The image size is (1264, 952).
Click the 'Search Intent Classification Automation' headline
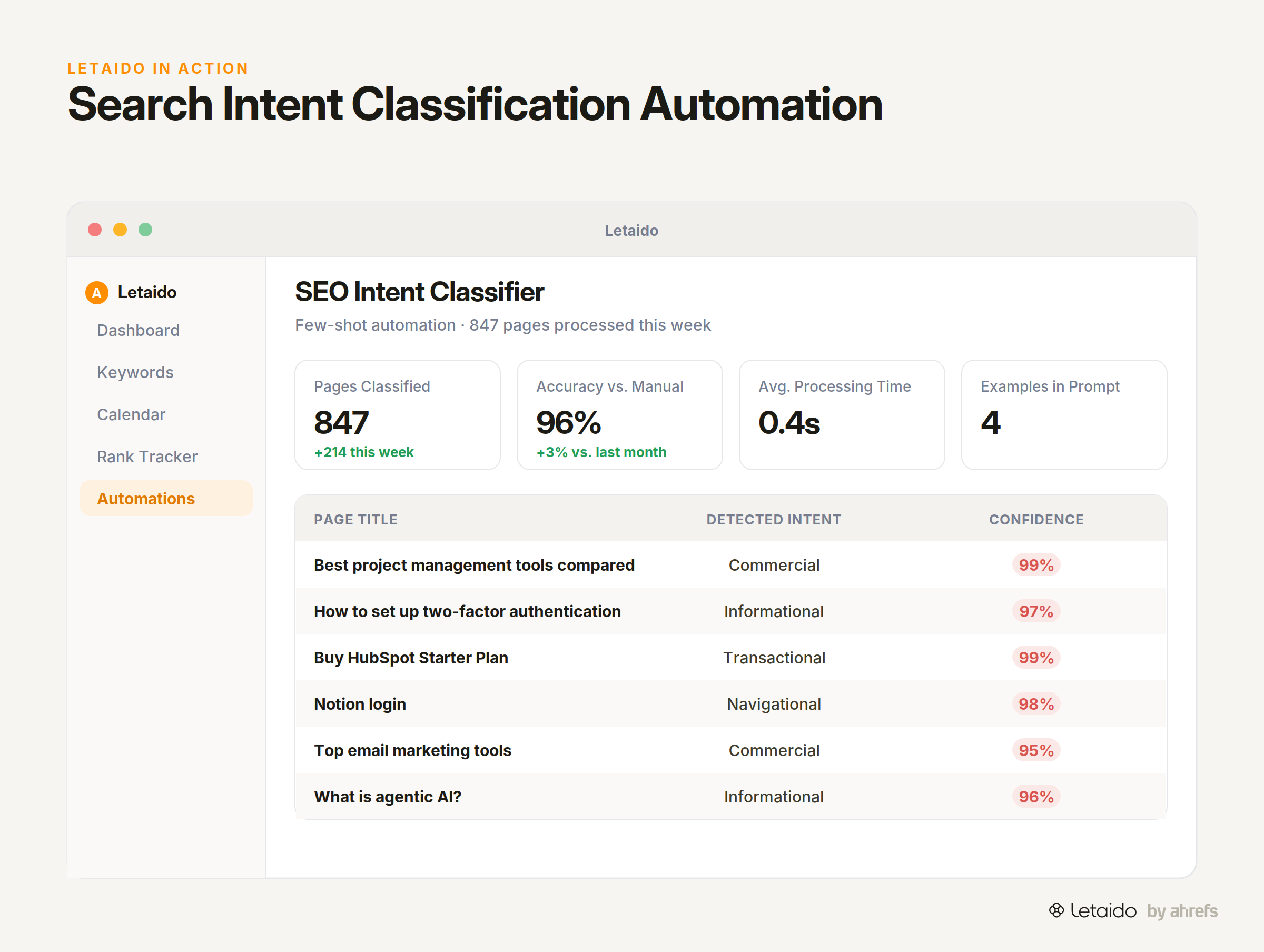[475, 104]
